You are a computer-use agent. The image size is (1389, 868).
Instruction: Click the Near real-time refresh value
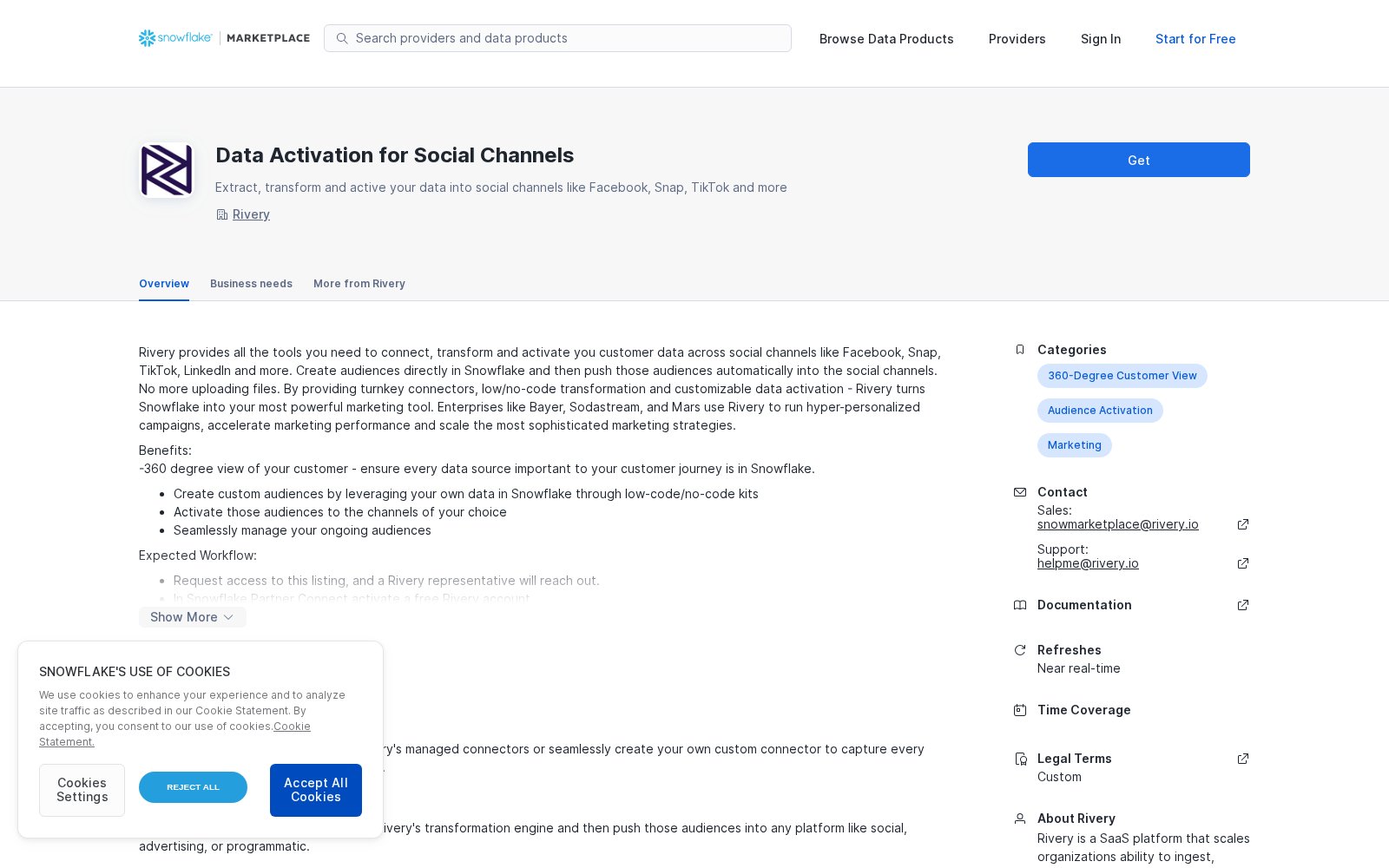[x=1079, y=668]
